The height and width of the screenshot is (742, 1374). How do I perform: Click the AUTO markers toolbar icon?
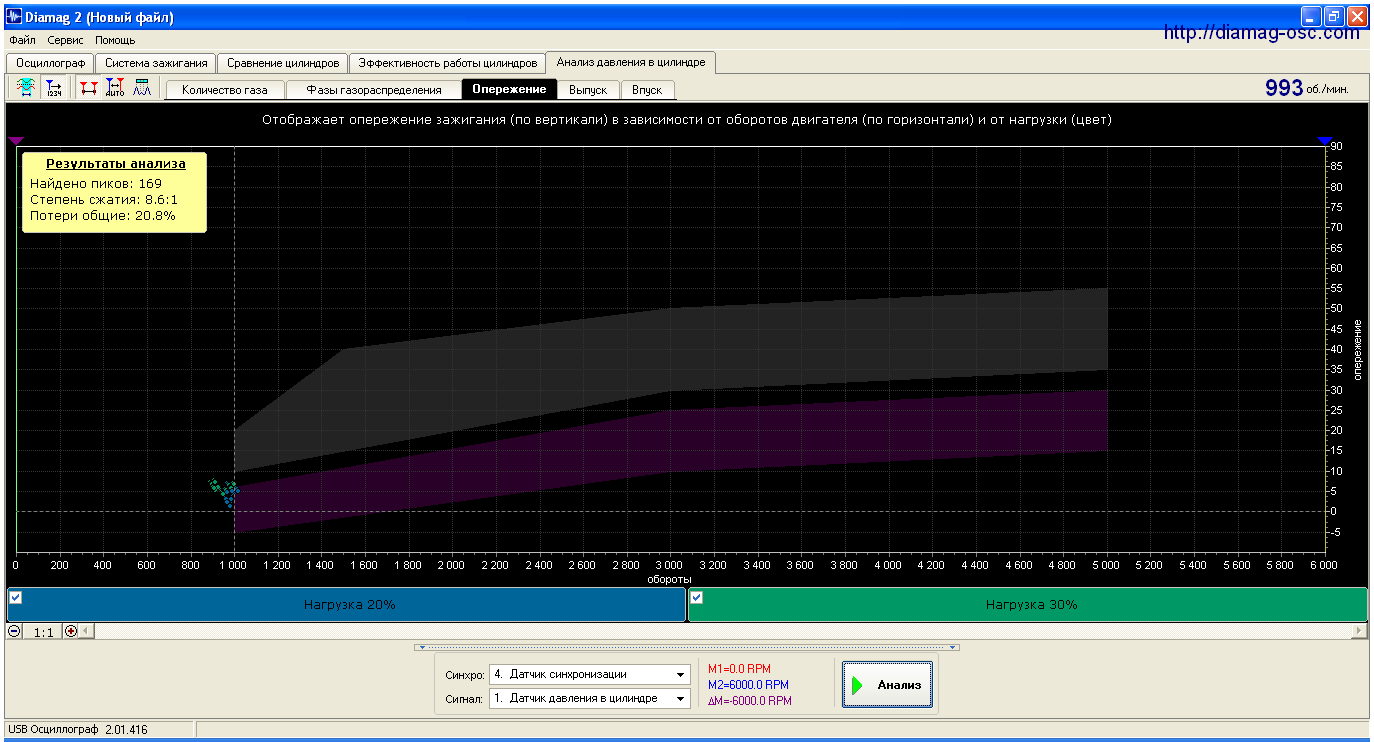tap(115, 88)
